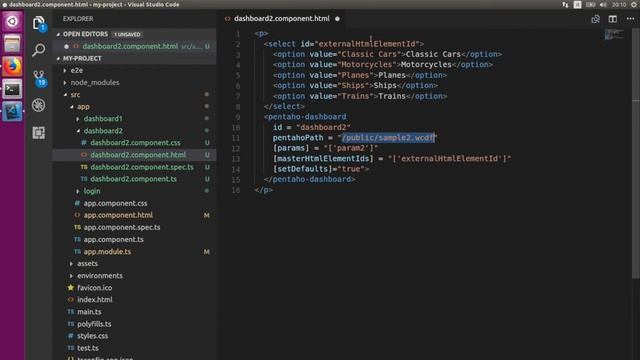Viewport: 640px width, 360px height.
Task: Open the Debug view in activity bar
Action: (39, 105)
